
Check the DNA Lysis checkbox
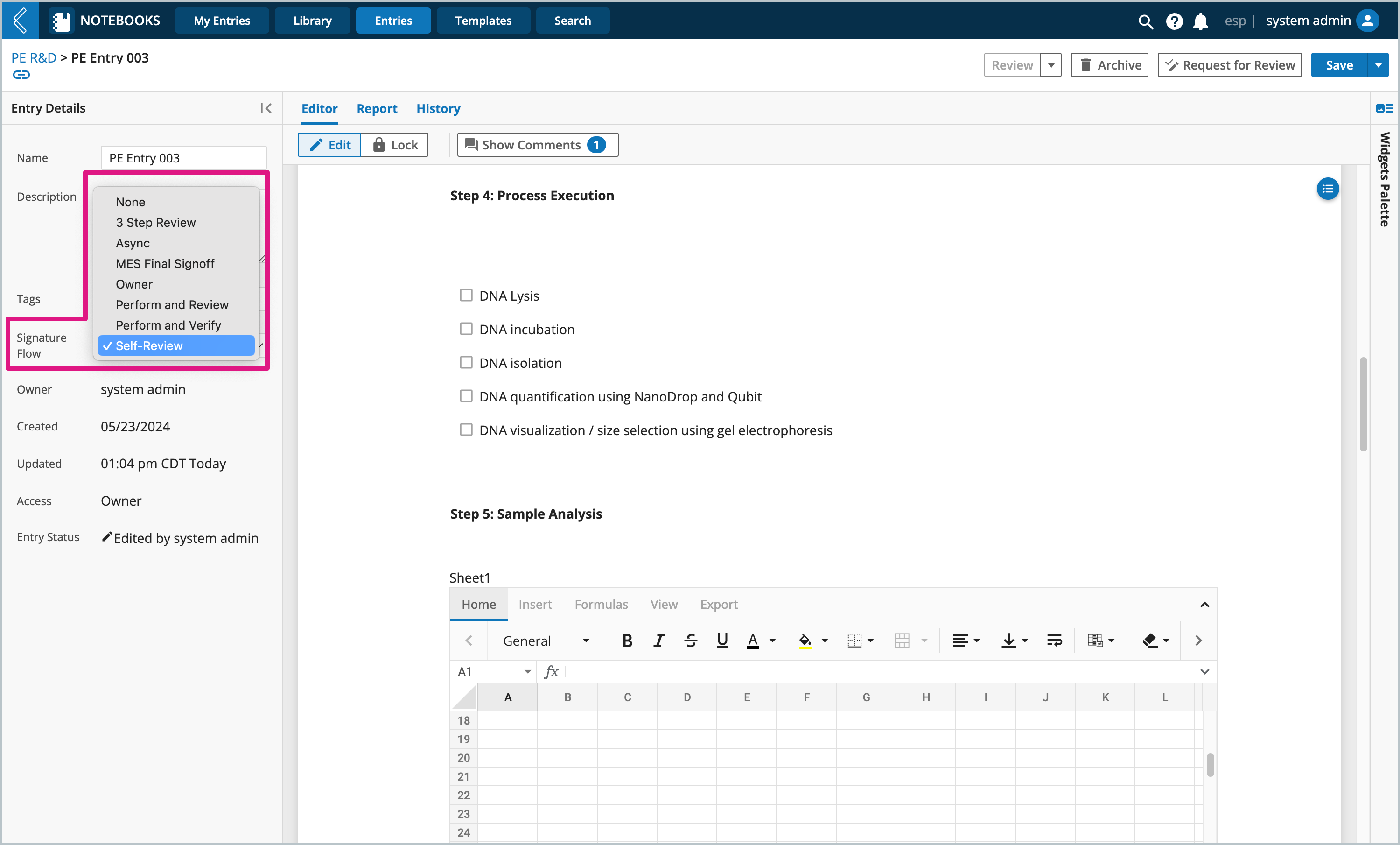pyautogui.click(x=466, y=296)
